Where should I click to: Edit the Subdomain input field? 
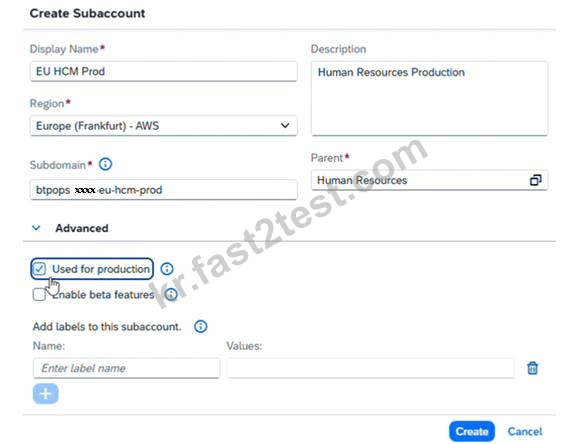tap(164, 190)
